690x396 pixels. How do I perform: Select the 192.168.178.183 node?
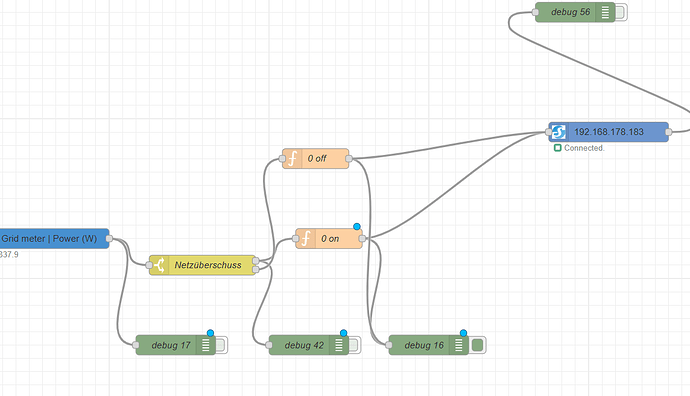point(609,132)
